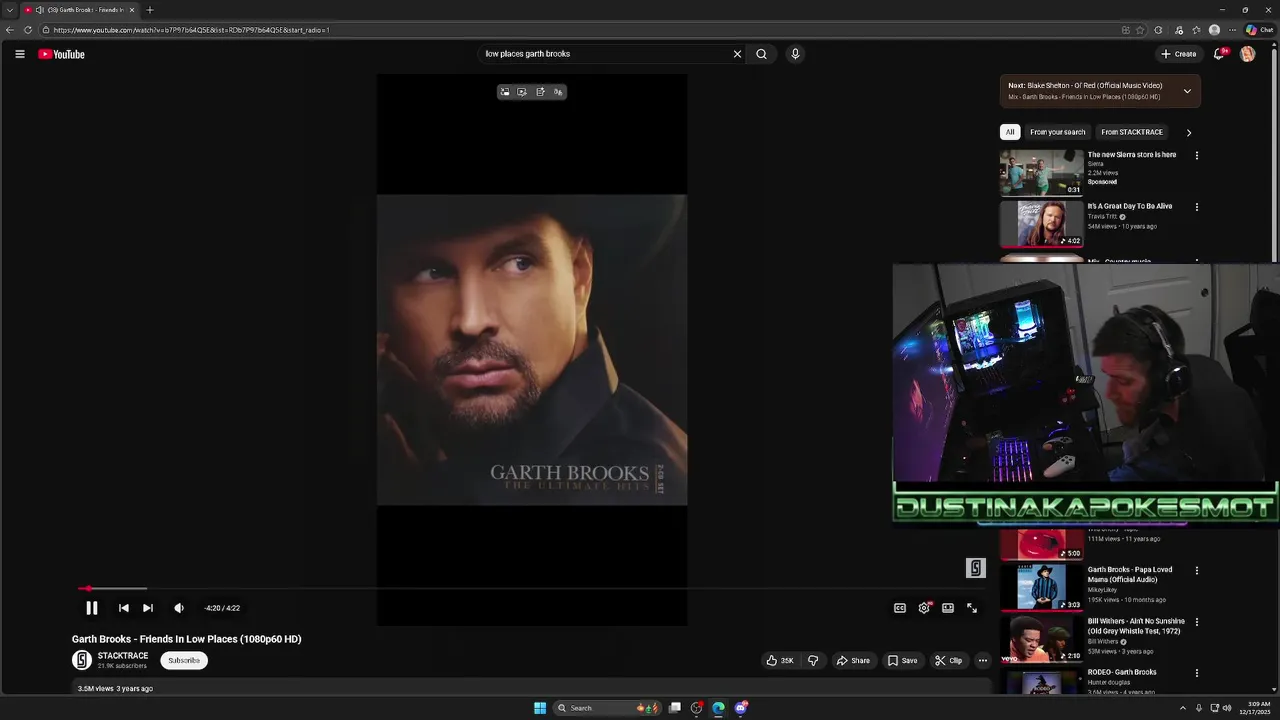Open the Edge profile icon
The height and width of the screenshot is (720, 1280).
pos(1214,30)
